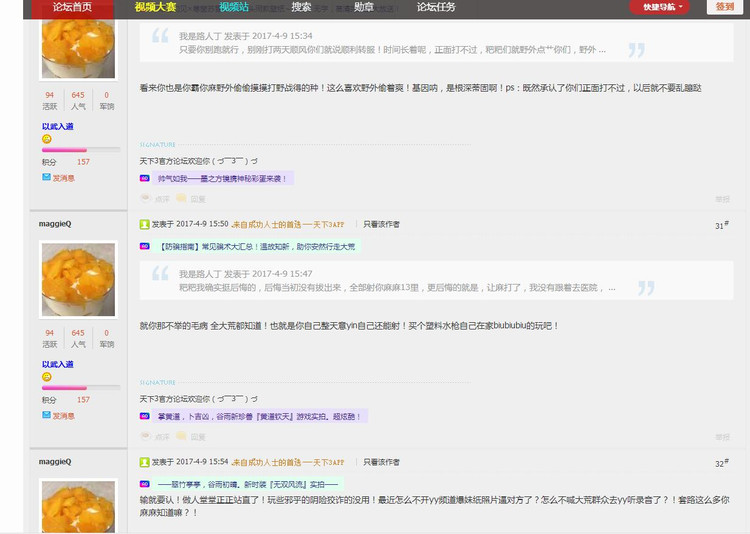750x534 pixels.
Task: Filter by 只看该作者 in post 32#
Action: click(381, 462)
